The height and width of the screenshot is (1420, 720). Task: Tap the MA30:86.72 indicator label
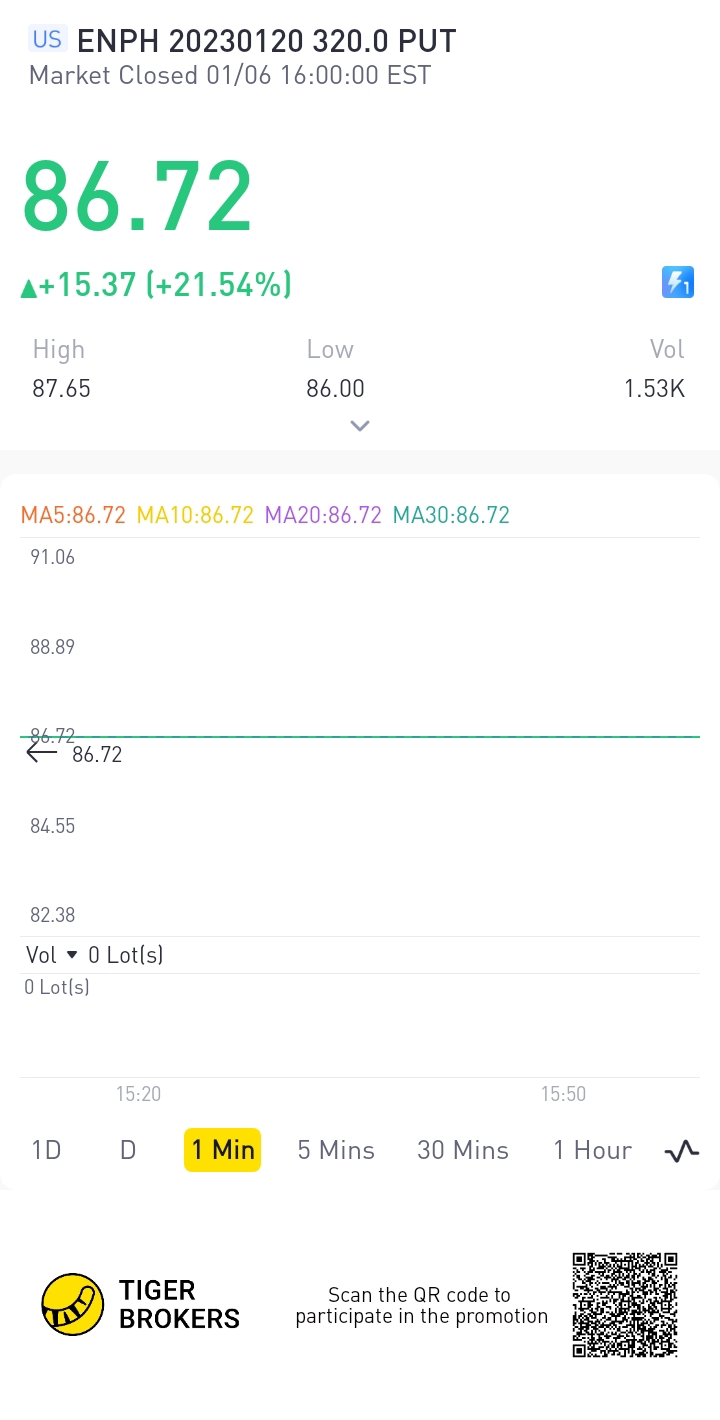[451, 516]
